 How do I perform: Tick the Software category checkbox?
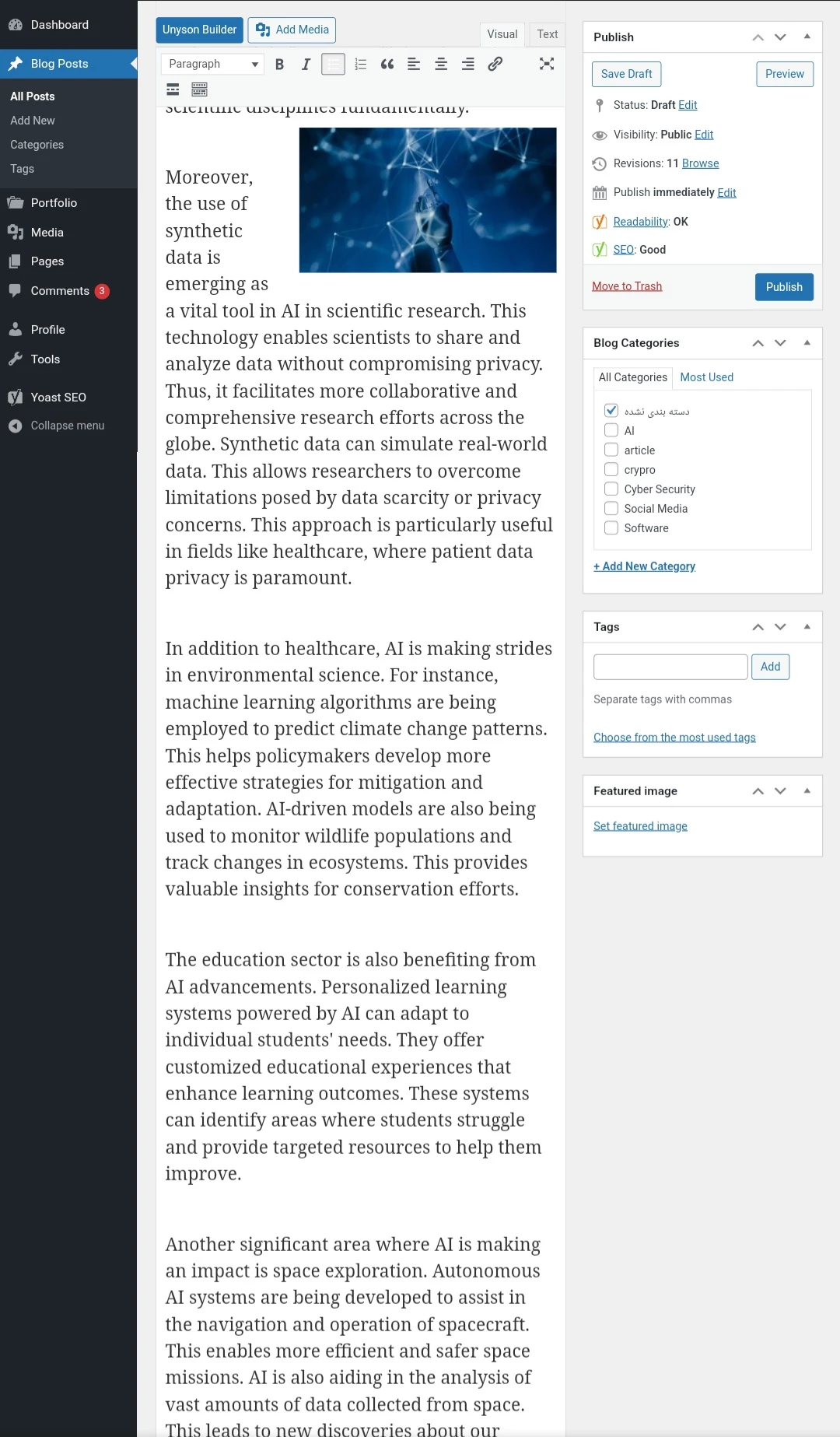pyautogui.click(x=611, y=527)
